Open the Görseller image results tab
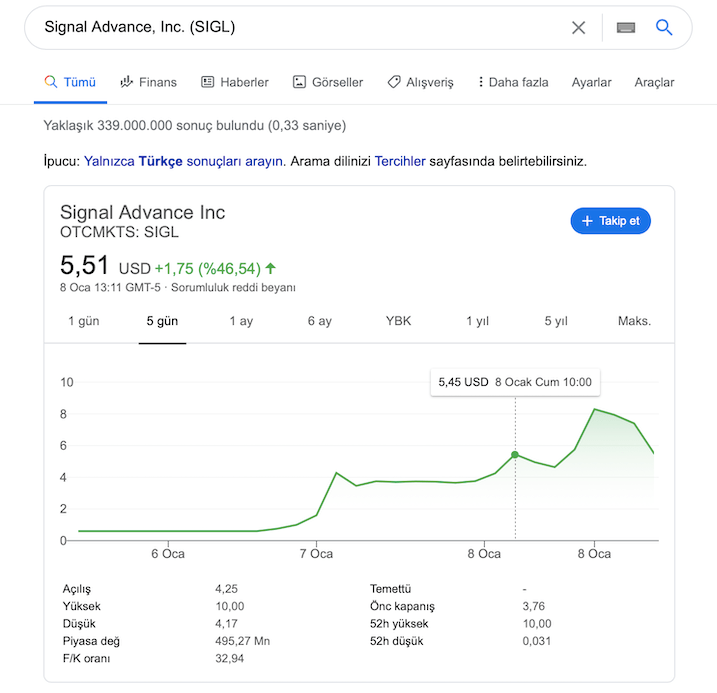Screen dimensions: 717x693 tap(328, 82)
